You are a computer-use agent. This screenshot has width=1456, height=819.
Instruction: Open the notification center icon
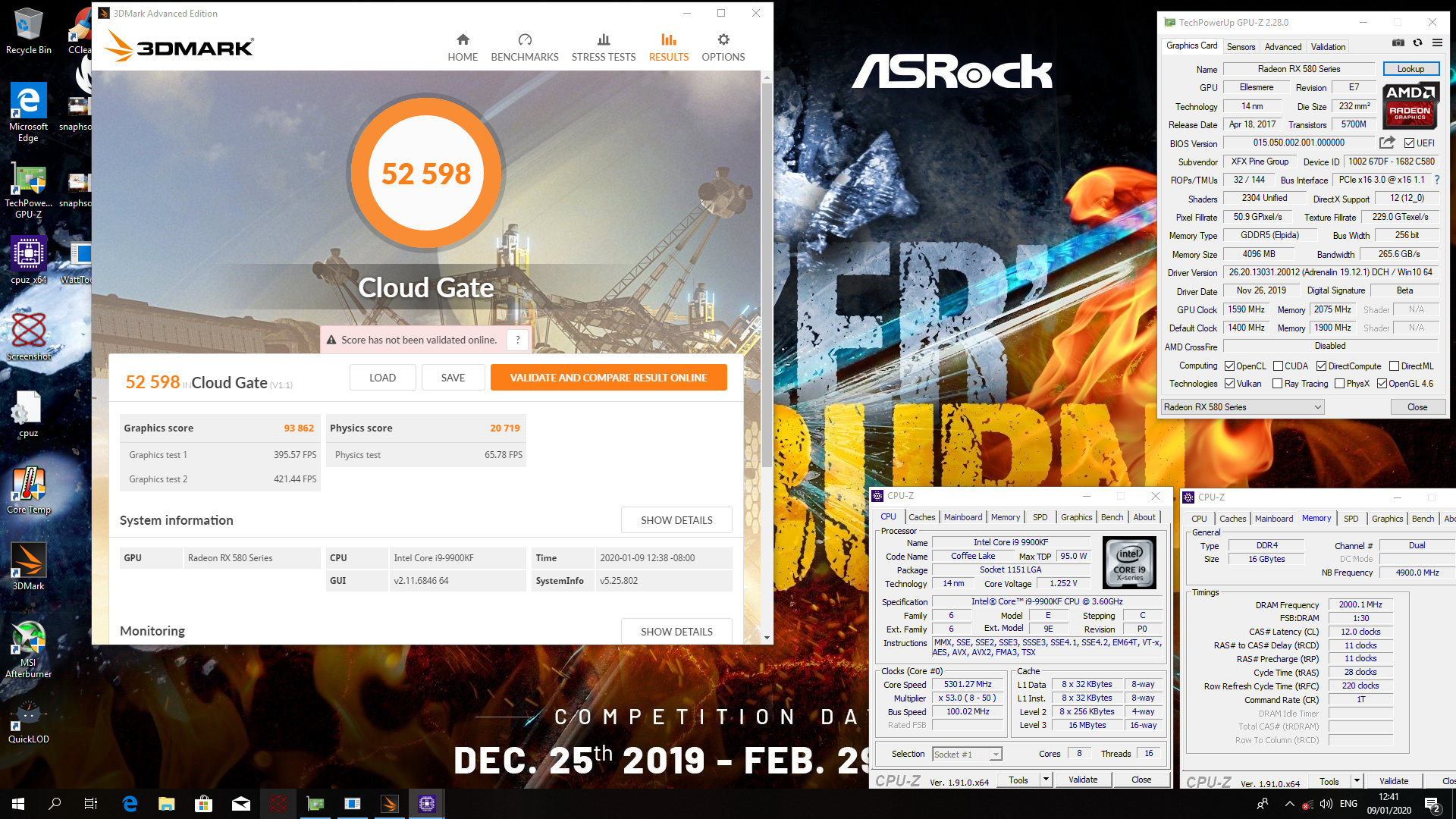(1432, 804)
